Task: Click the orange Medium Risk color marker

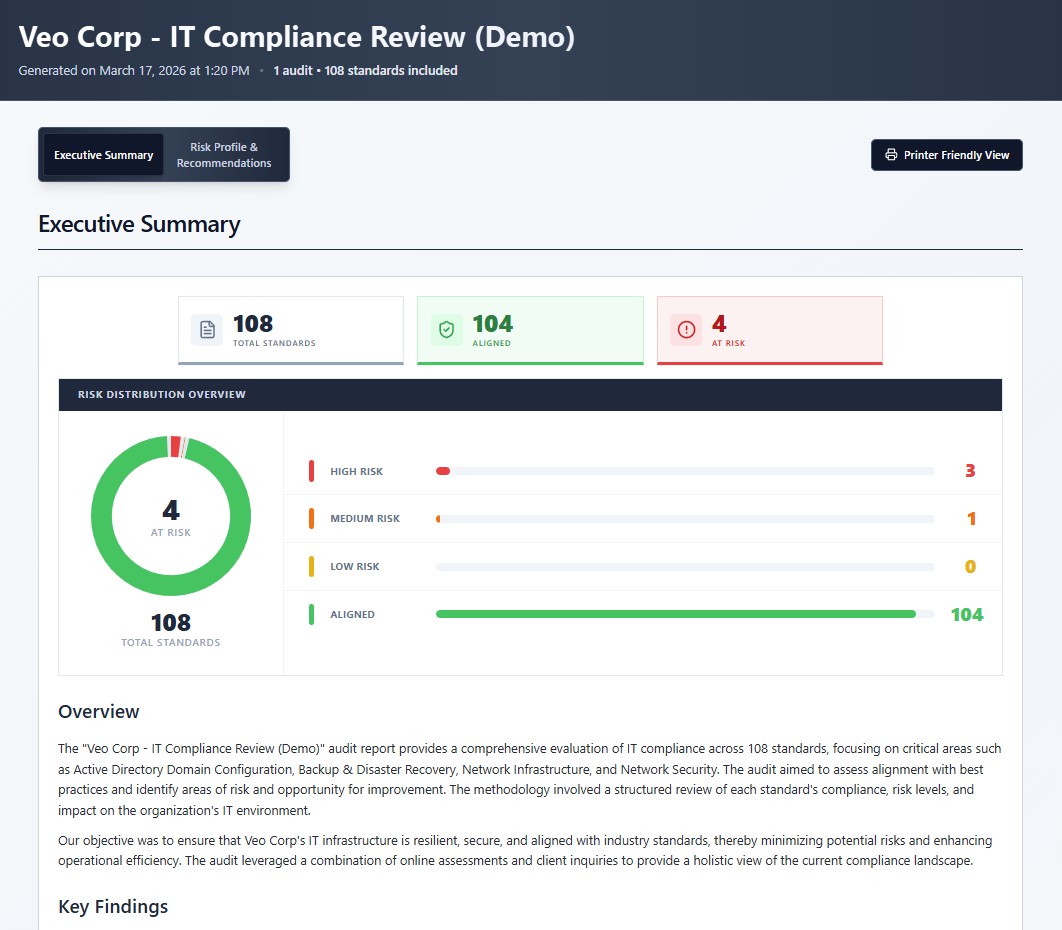Action: coord(312,519)
